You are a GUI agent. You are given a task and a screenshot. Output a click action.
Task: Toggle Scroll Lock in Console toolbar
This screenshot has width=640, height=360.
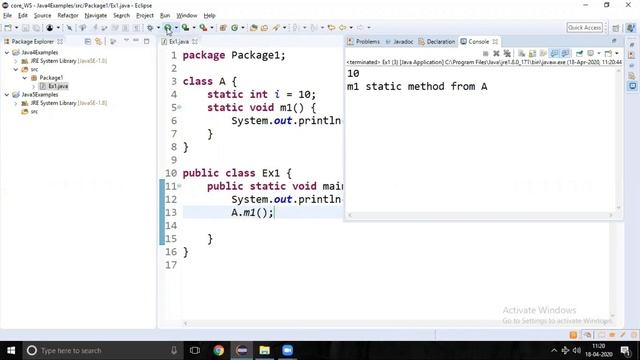coord(532,53)
